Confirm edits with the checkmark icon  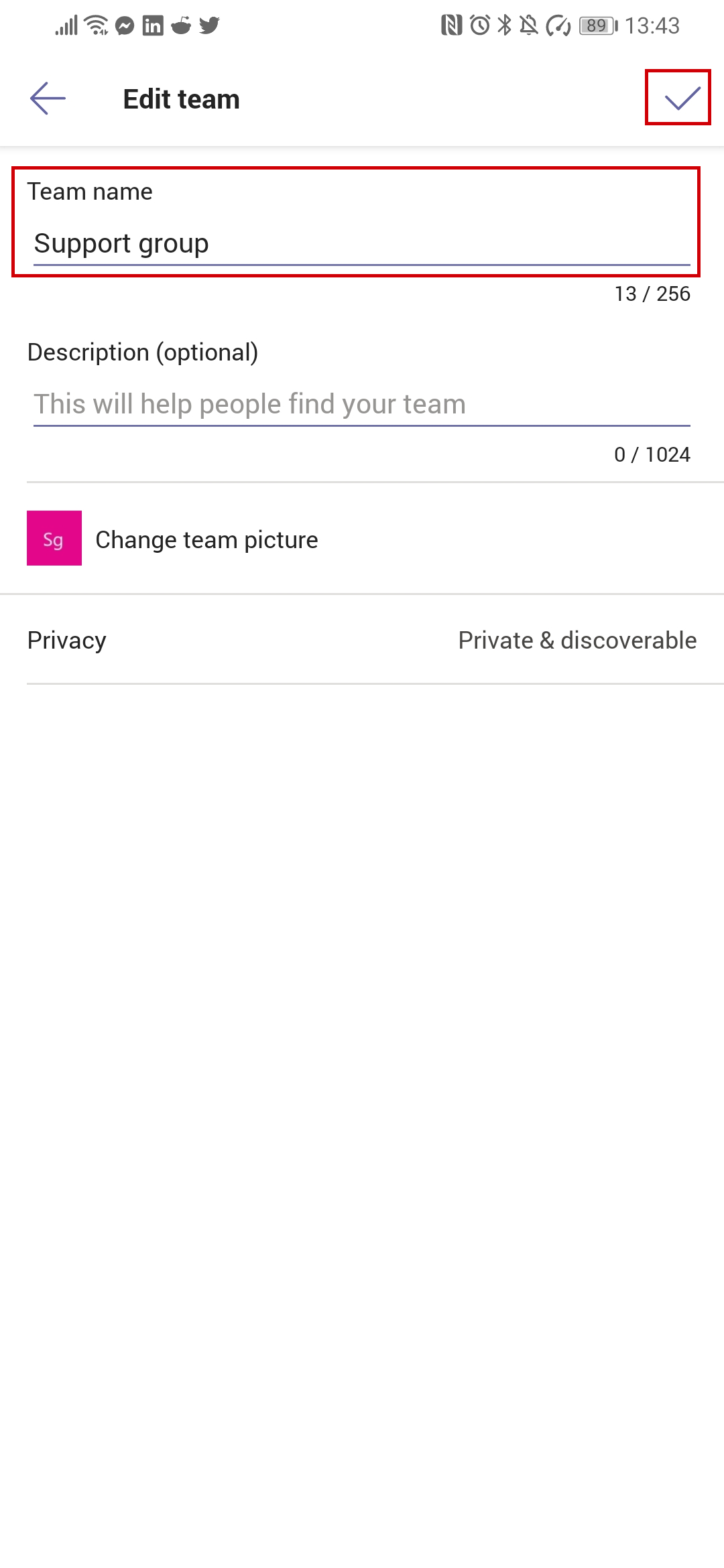coord(682,99)
